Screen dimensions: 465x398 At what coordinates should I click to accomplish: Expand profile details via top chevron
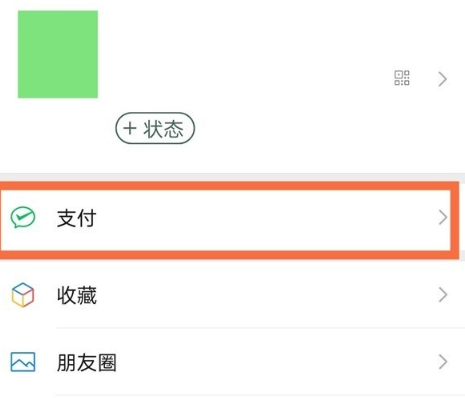coord(442,79)
